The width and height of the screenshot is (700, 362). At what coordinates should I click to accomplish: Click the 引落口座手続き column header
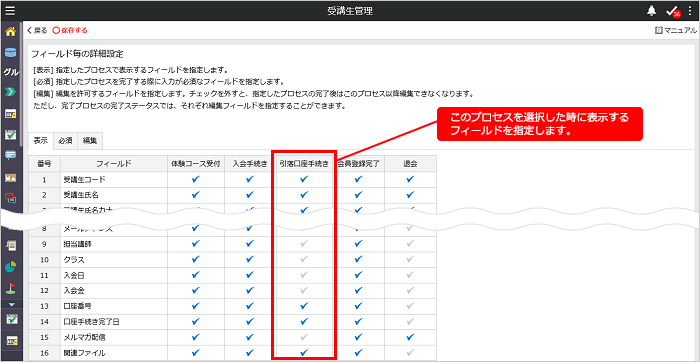(x=304, y=164)
